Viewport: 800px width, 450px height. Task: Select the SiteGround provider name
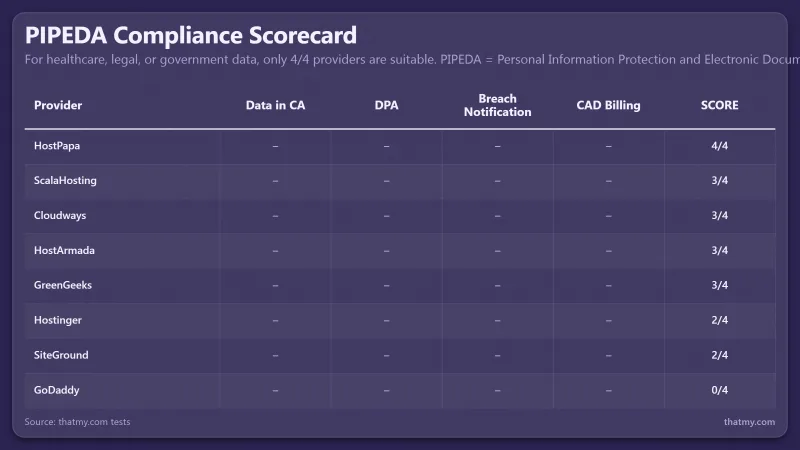point(61,355)
